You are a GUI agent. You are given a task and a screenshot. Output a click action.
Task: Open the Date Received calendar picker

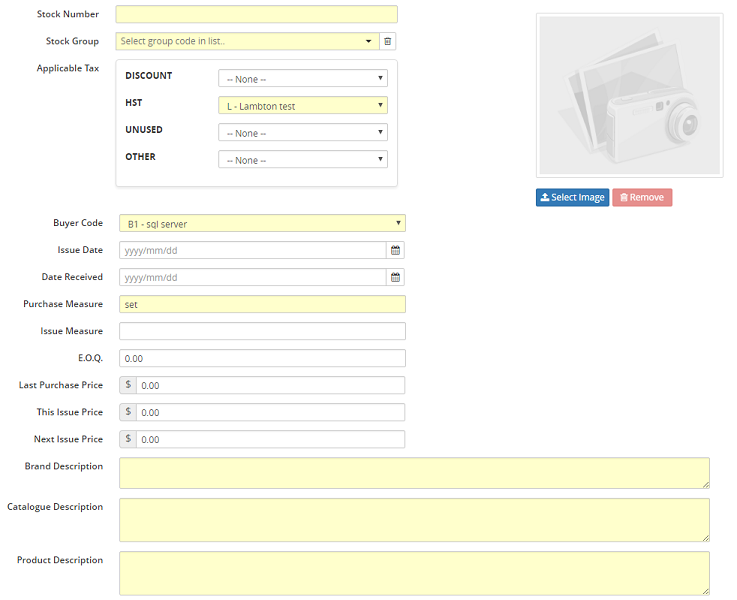(x=396, y=277)
